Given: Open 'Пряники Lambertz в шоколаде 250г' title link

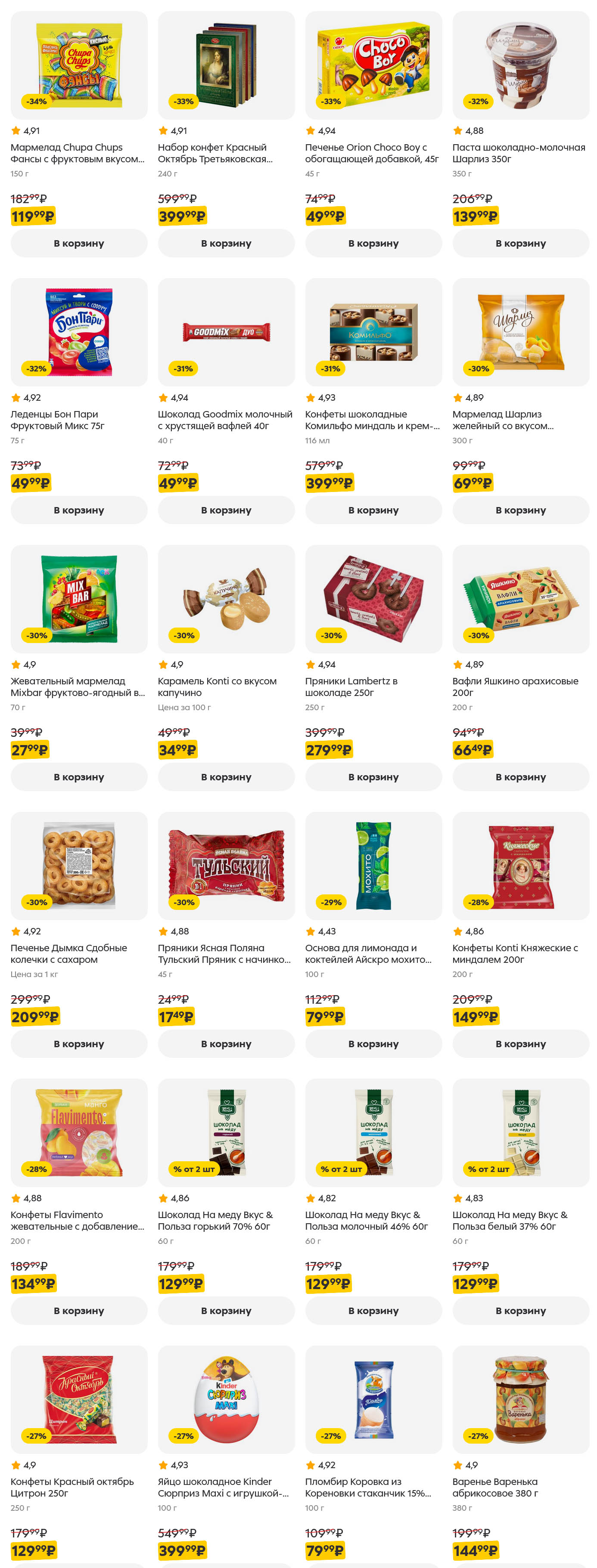Looking at the screenshot, I should coord(351,687).
